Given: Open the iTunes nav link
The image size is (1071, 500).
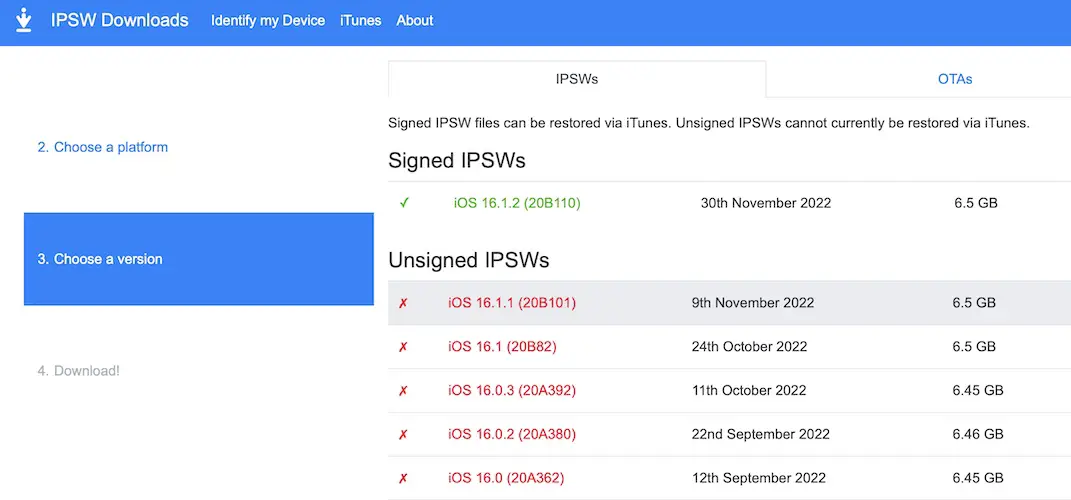Looking at the screenshot, I should (360, 20).
